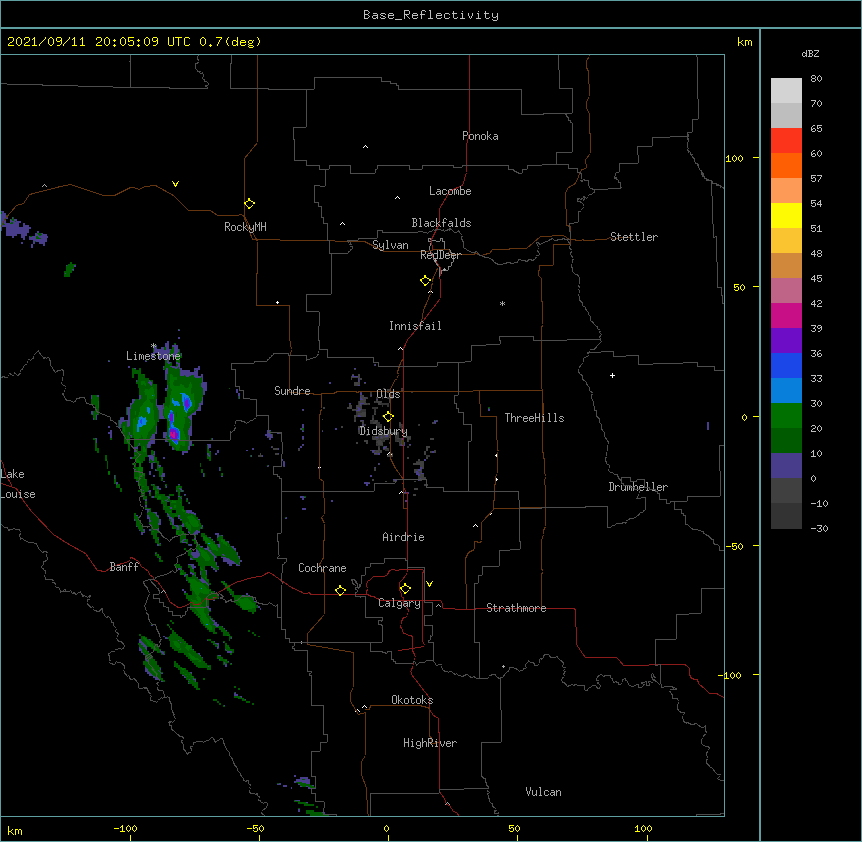Click the Strathmore city label
The height and width of the screenshot is (842, 862).
point(516,608)
